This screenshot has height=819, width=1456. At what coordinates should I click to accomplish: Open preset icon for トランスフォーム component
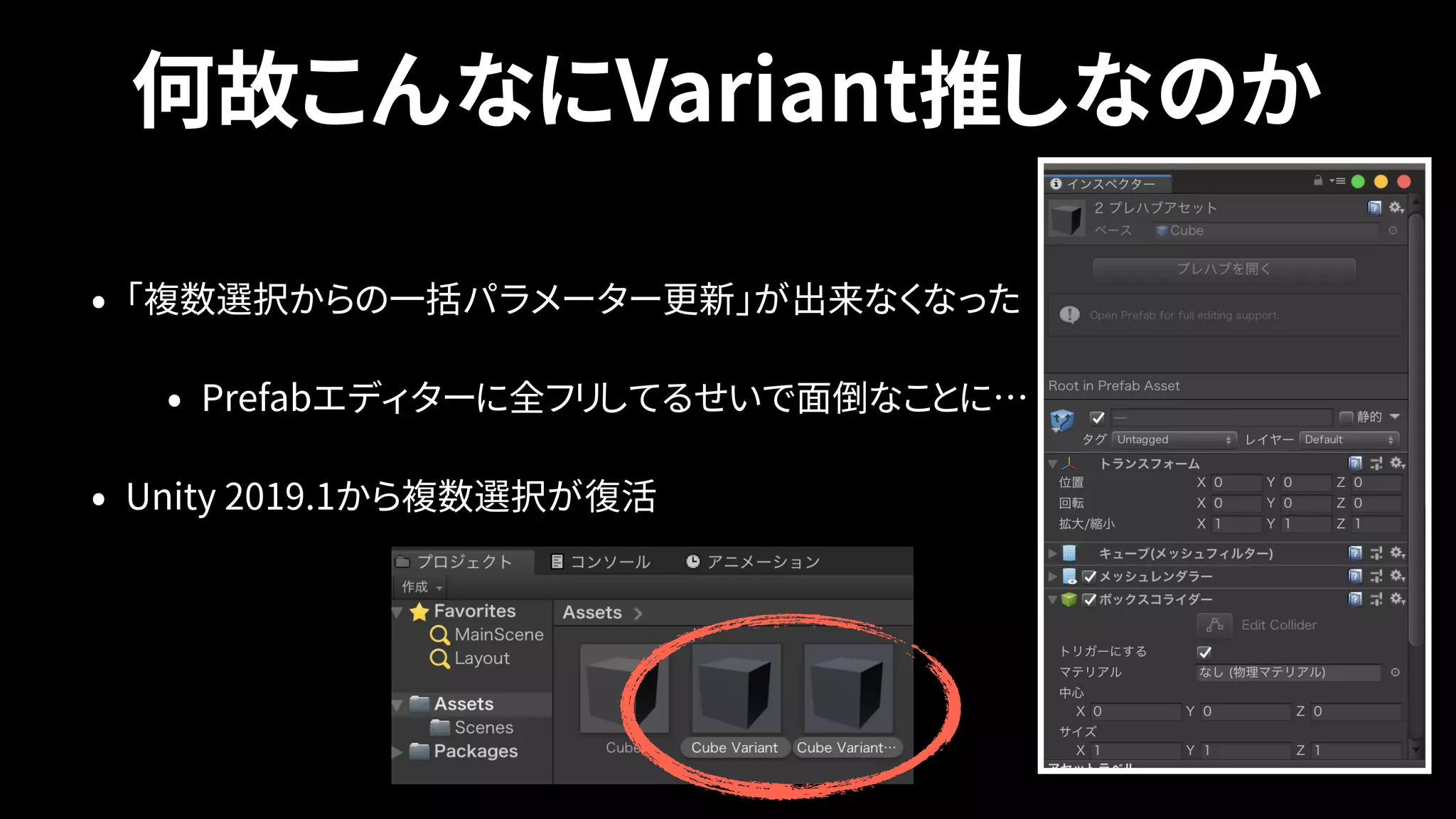click(1376, 464)
